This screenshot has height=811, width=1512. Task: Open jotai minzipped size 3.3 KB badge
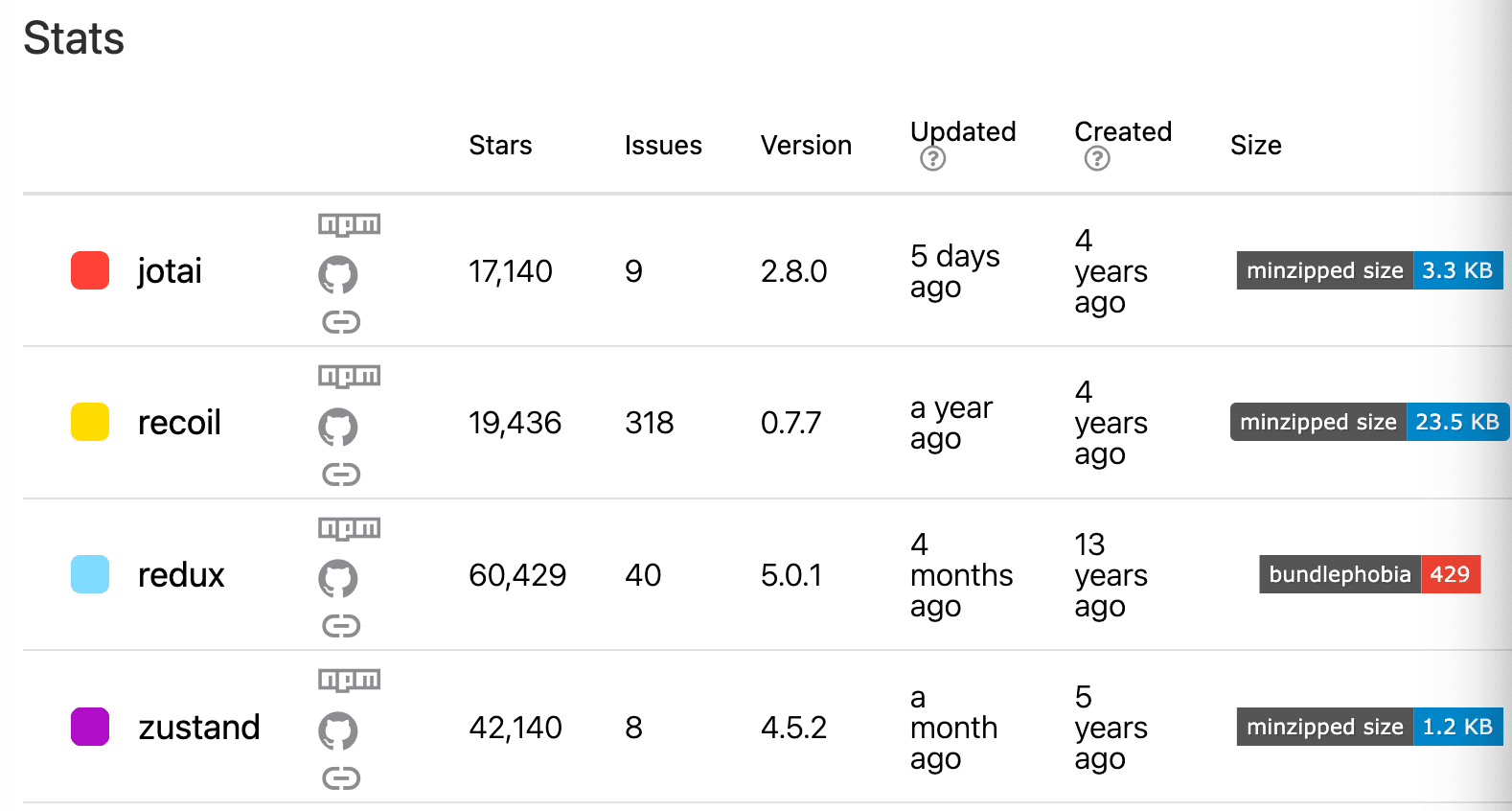(1369, 270)
